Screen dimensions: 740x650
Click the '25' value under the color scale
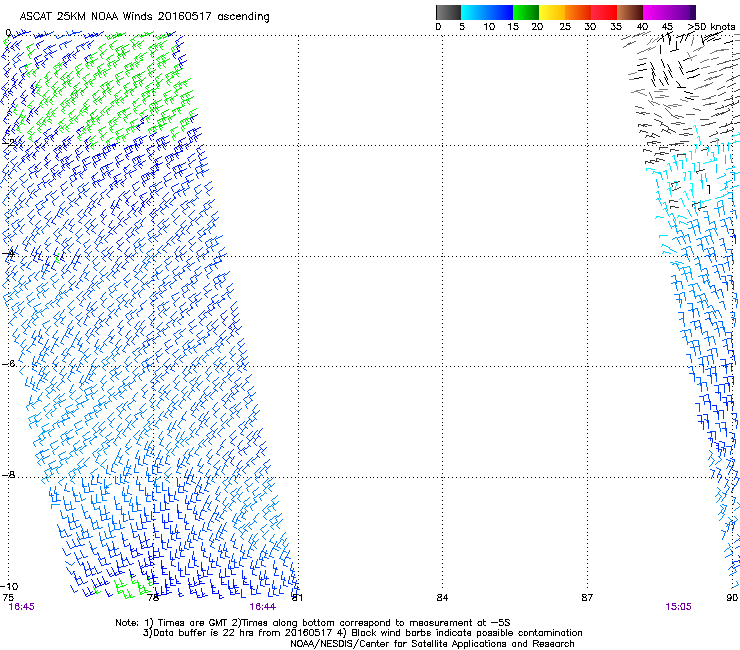(x=565, y=27)
